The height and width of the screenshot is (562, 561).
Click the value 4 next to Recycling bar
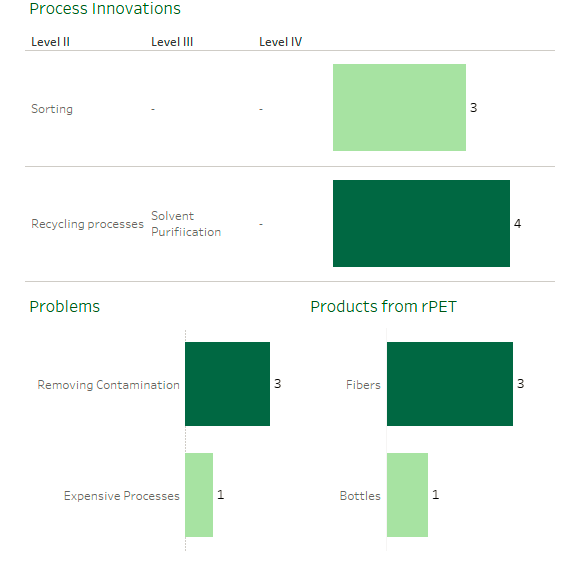coord(517,224)
